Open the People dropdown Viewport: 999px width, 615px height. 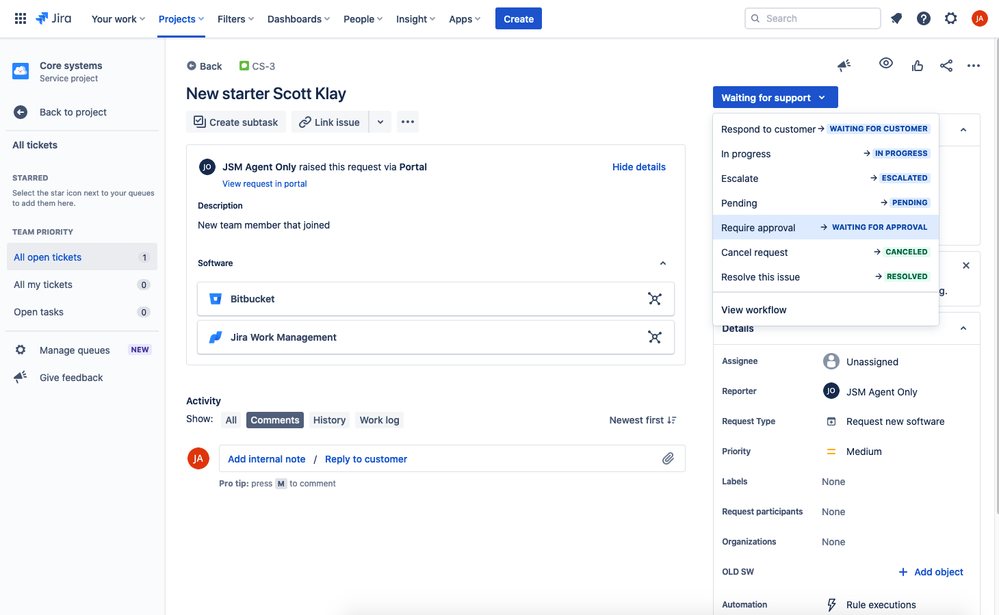click(x=363, y=19)
